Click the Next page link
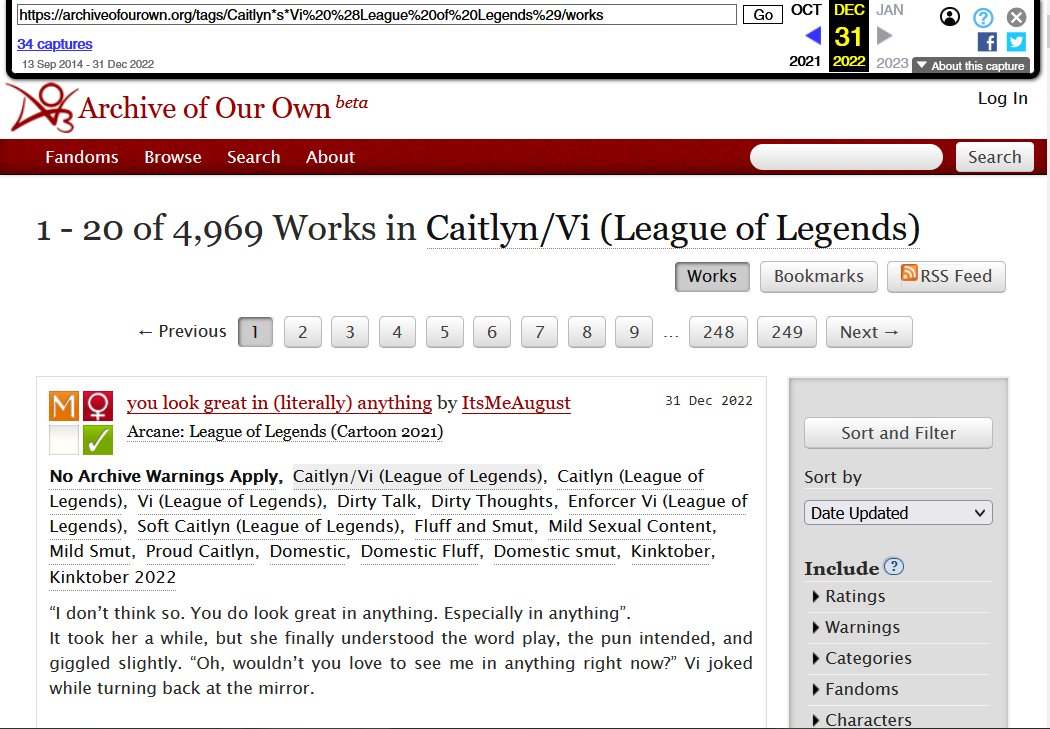The image size is (1050, 729). (869, 332)
